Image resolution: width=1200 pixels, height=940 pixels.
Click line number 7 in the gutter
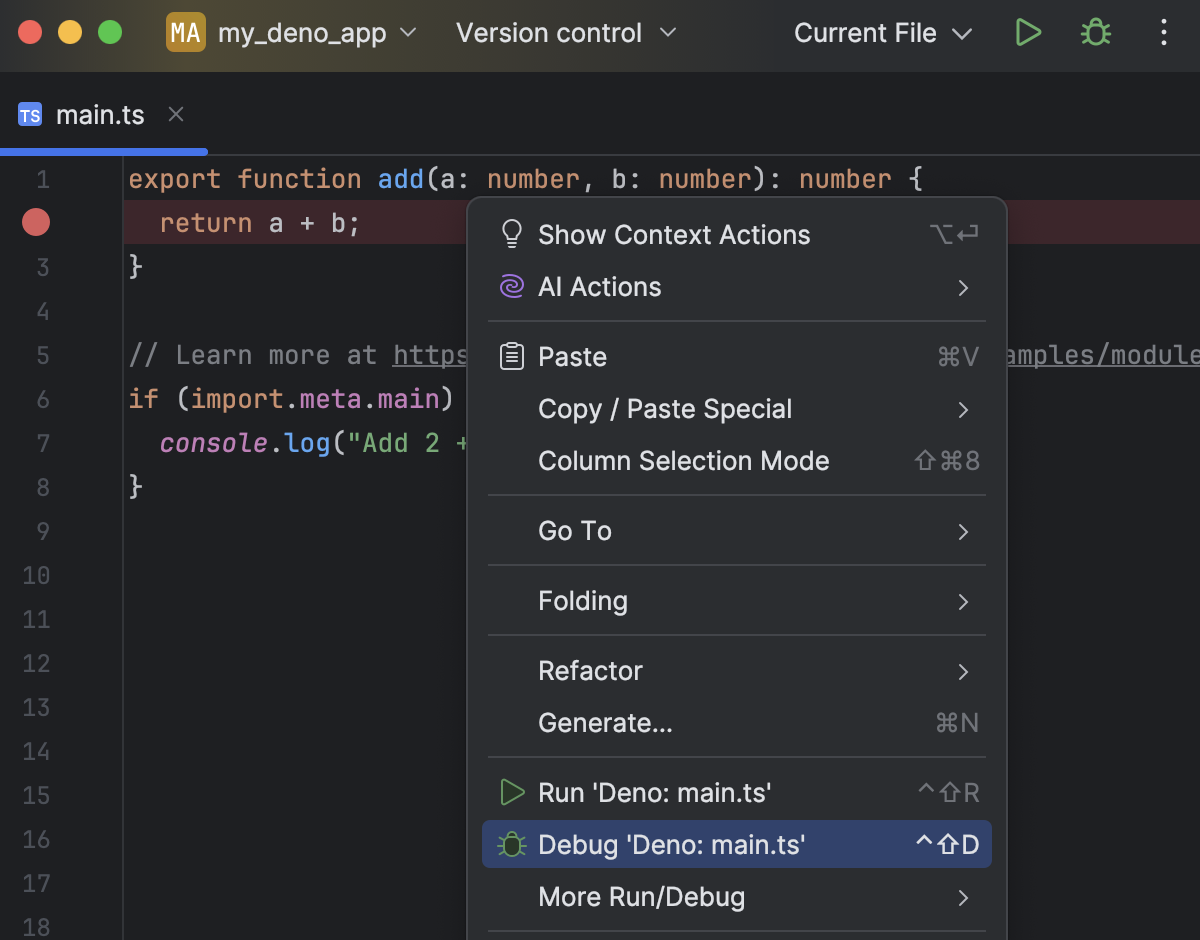point(42,443)
